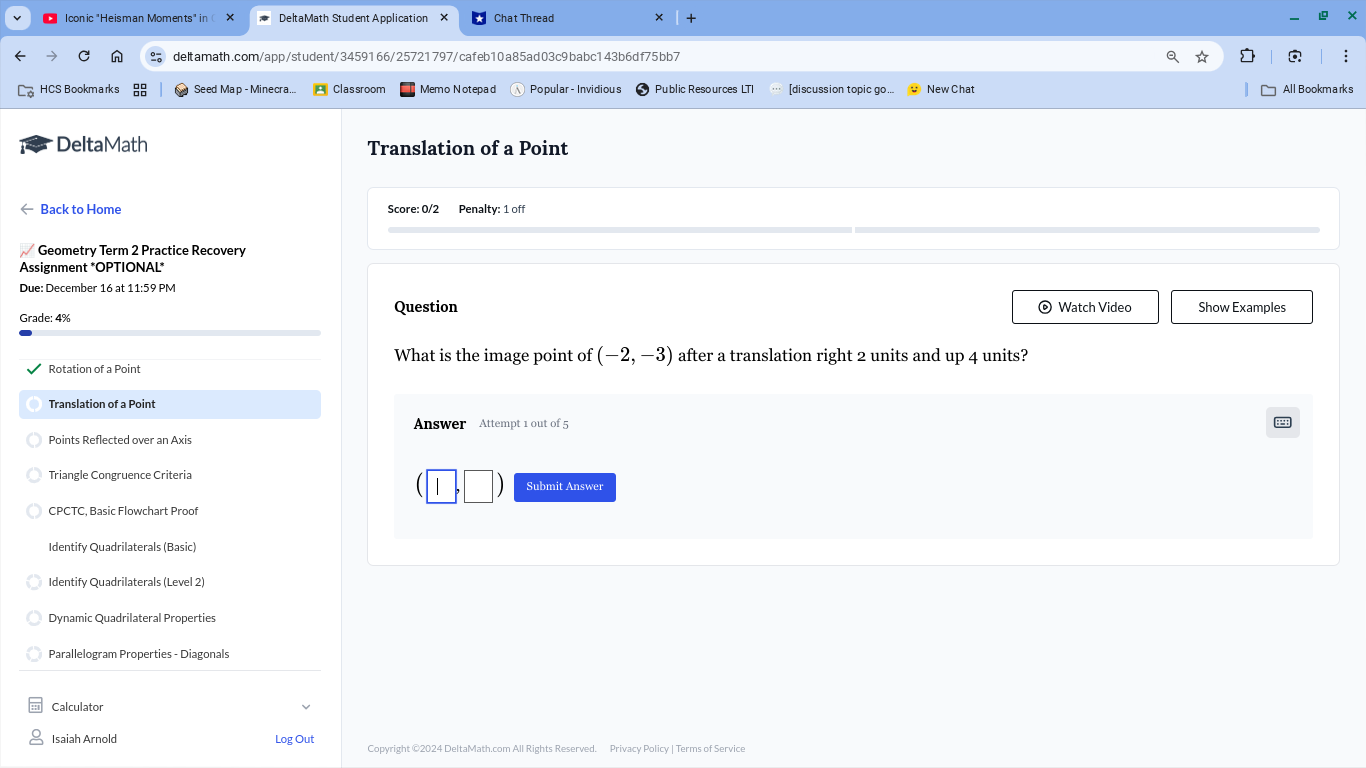Go to the browser home page

tap(117, 56)
